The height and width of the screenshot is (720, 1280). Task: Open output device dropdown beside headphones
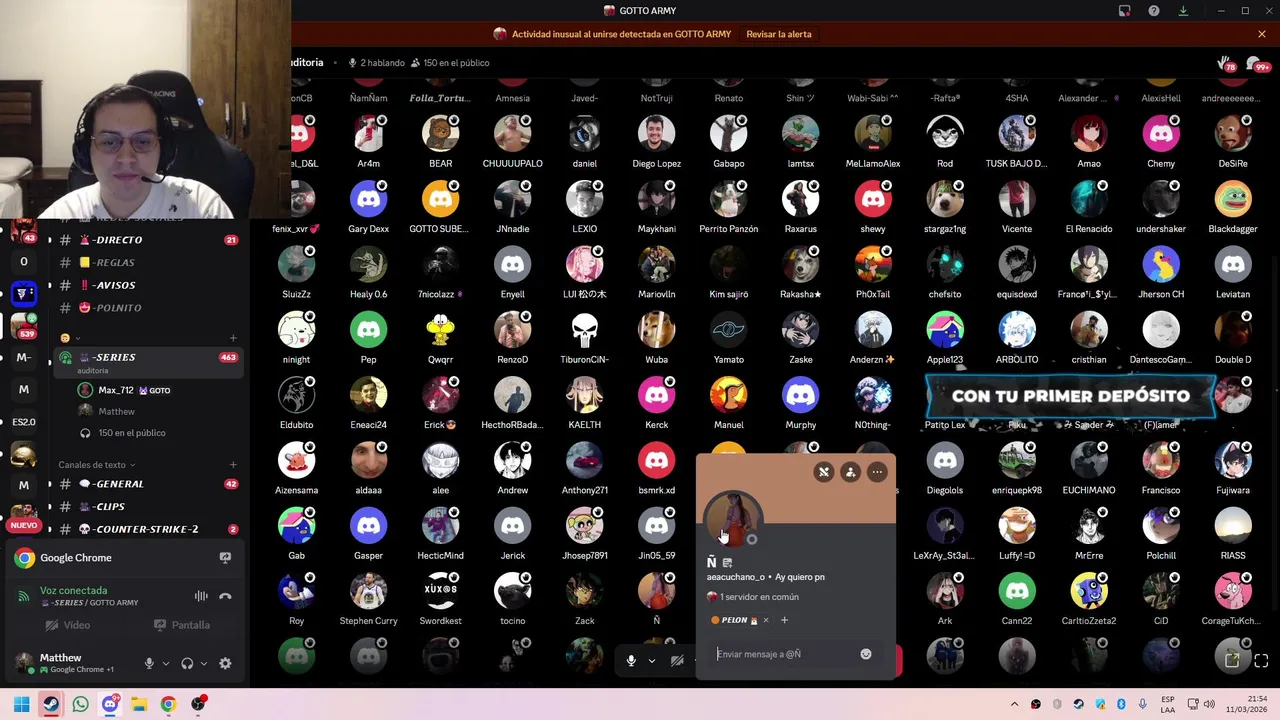[x=203, y=663]
